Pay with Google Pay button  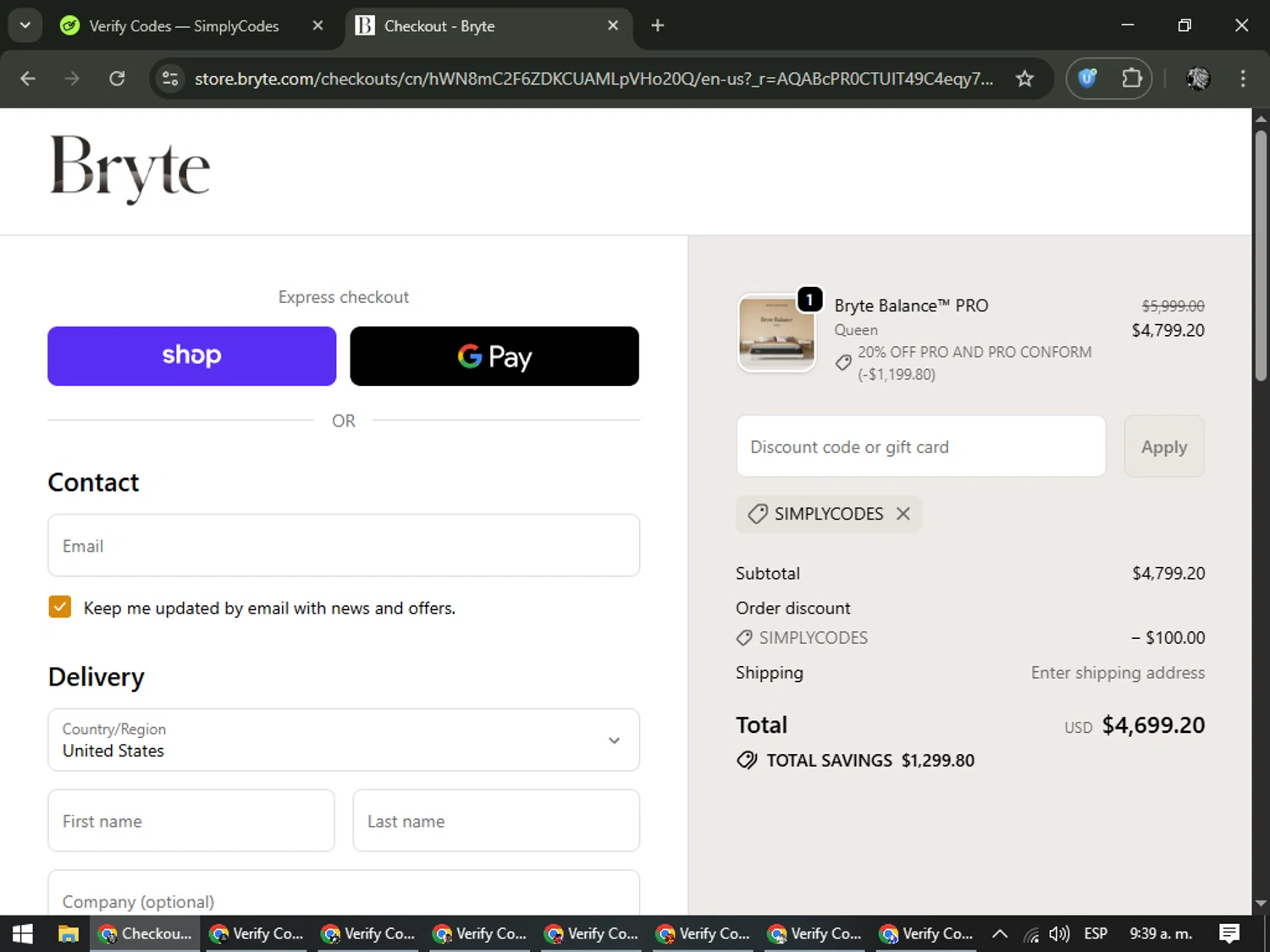(x=494, y=356)
